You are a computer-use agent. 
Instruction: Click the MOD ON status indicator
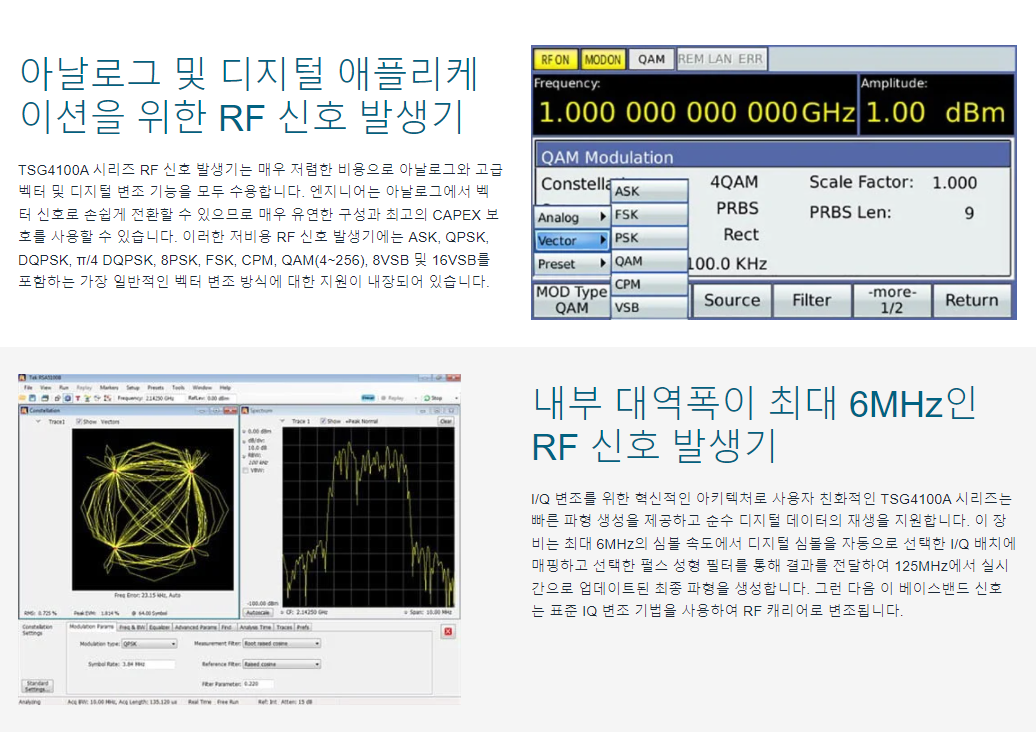click(x=603, y=59)
